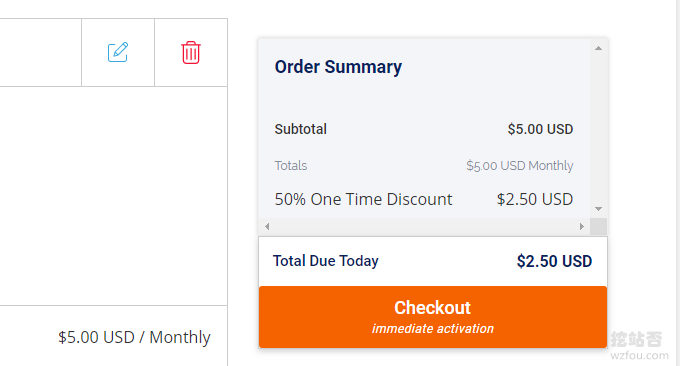The image size is (680, 366).
Task: Click the Order Summary heading
Action: click(338, 67)
